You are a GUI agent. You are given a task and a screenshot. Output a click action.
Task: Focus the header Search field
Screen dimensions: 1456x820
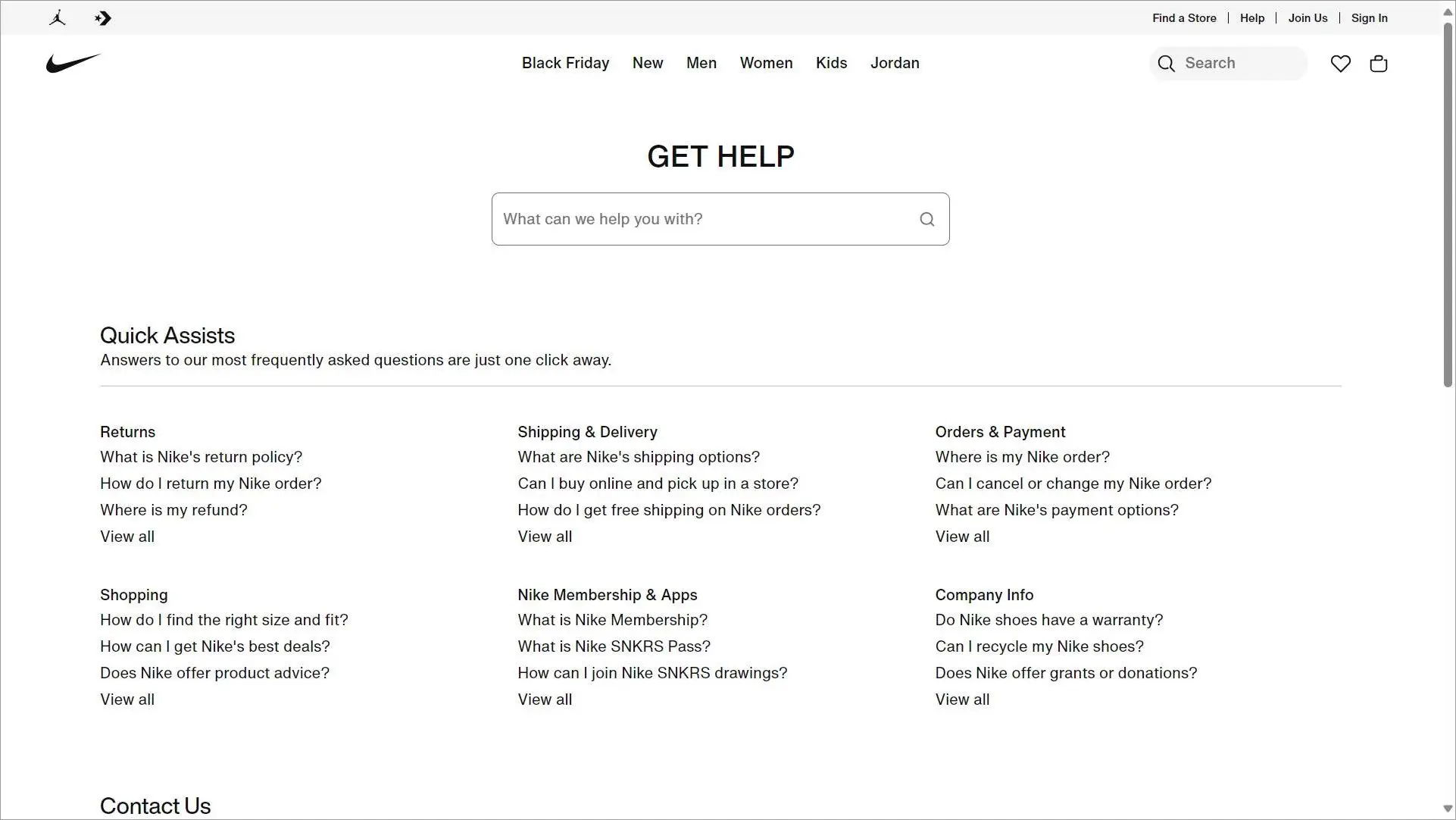[1228, 64]
